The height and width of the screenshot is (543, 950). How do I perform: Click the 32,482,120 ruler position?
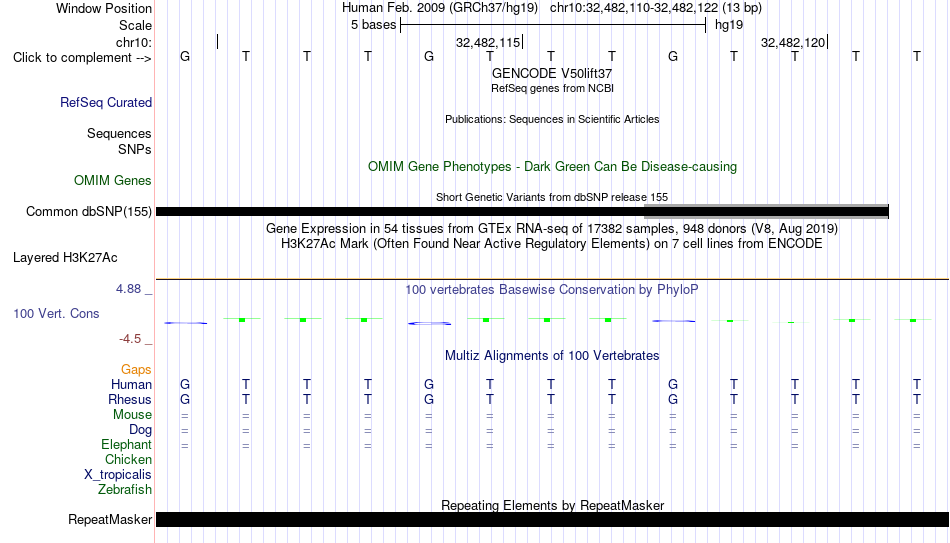pyautogui.click(x=793, y=42)
